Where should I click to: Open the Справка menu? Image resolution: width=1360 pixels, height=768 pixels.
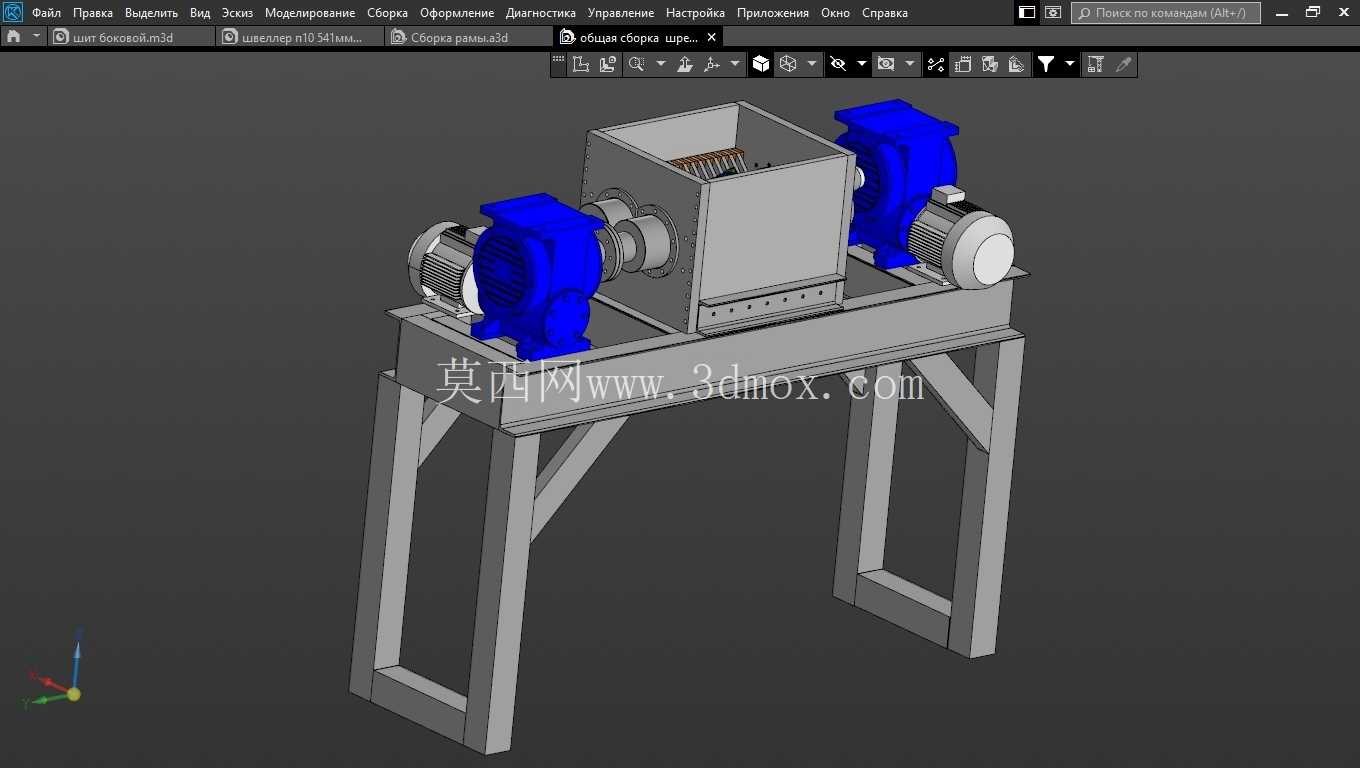[x=885, y=13]
